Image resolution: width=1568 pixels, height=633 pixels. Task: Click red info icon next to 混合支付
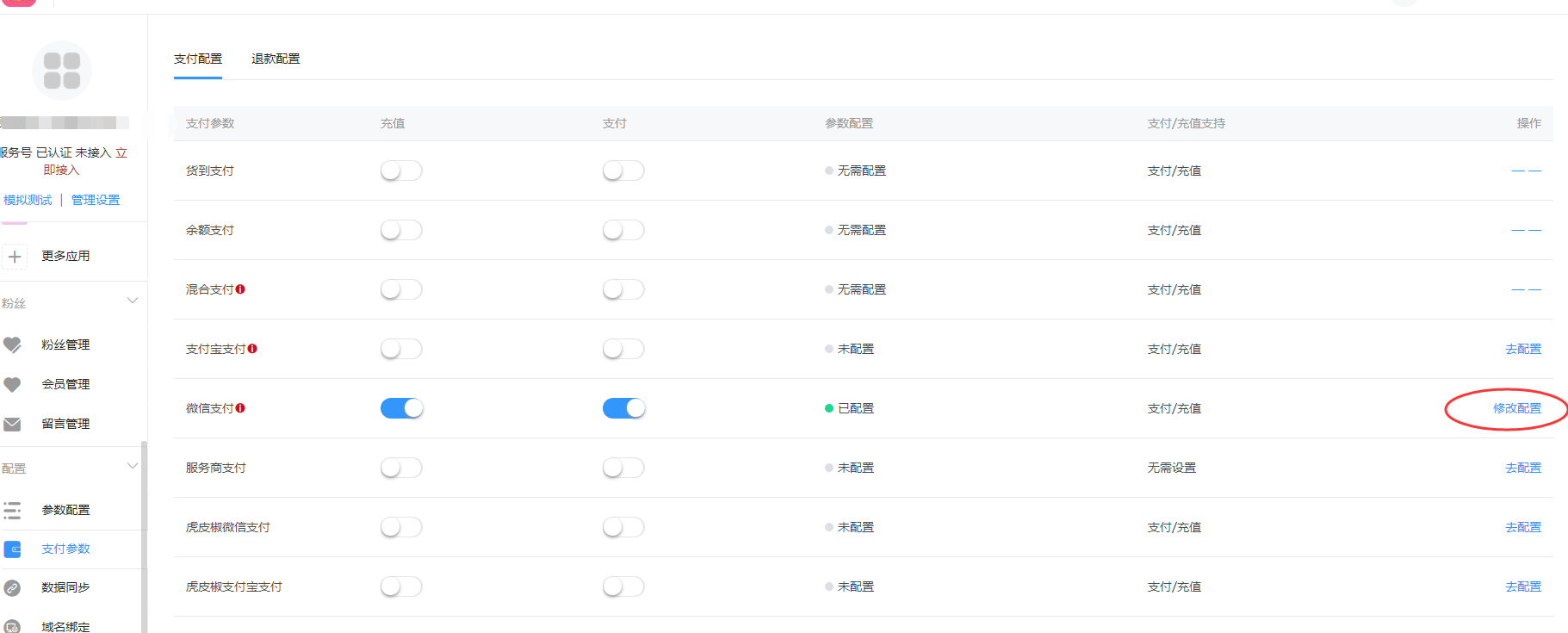pos(240,289)
